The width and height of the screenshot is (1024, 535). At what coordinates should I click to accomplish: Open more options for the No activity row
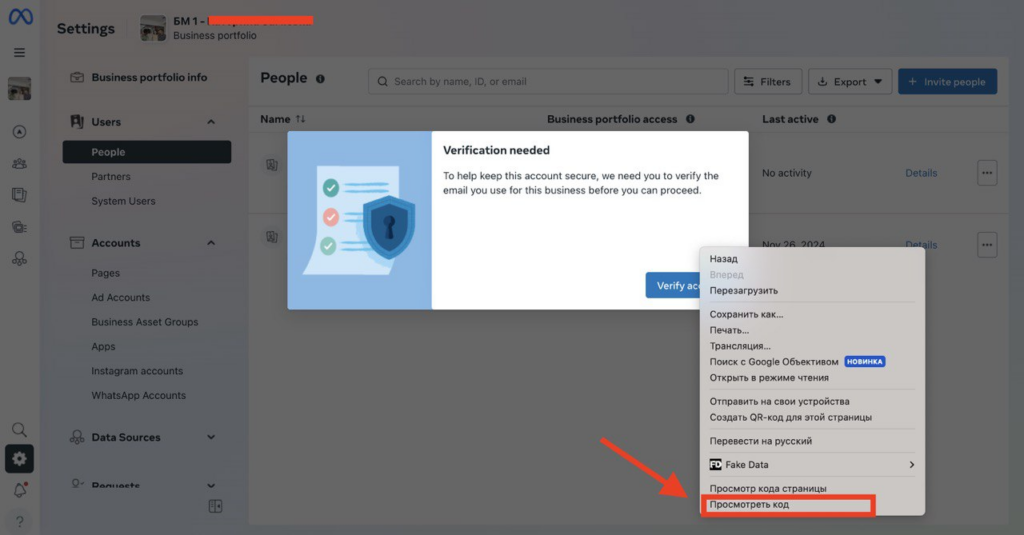987,173
